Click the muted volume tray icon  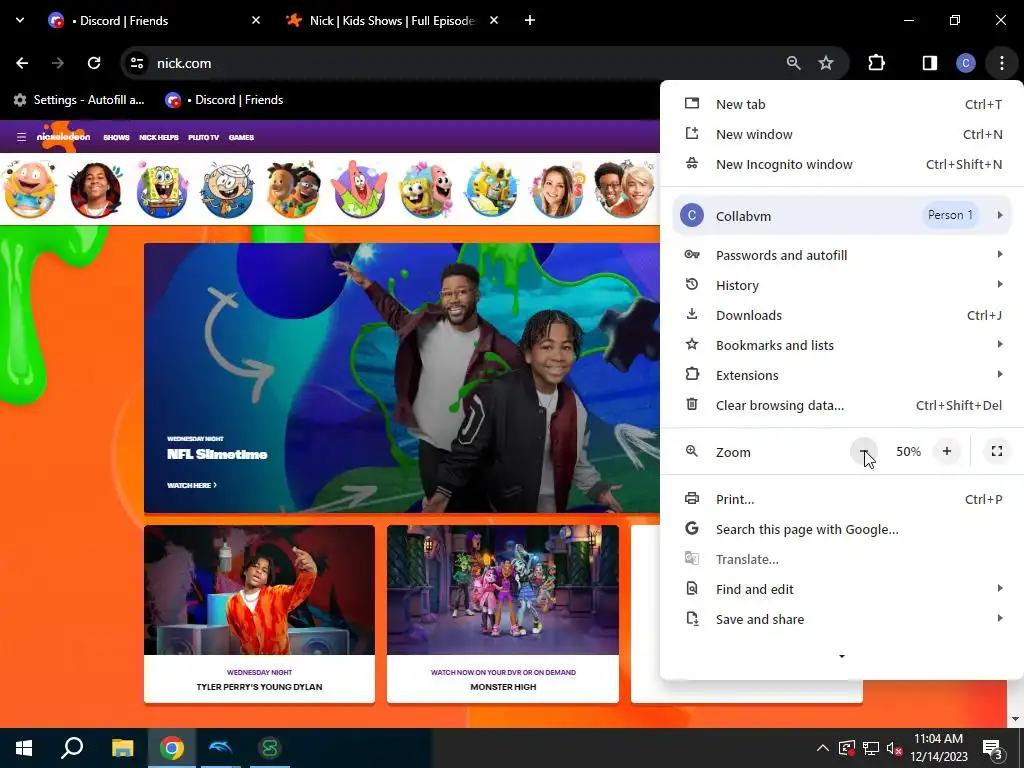tap(894, 748)
